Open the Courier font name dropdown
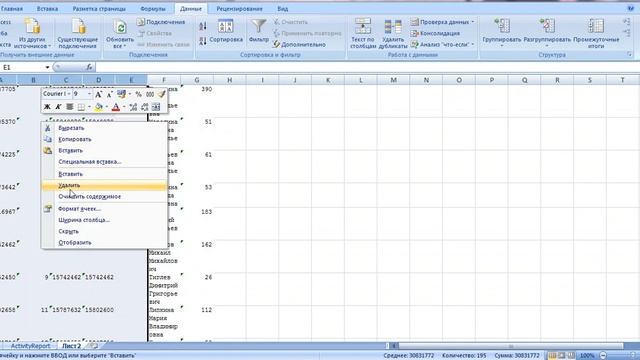The width and height of the screenshot is (640, 360). [x=68, y=94]
